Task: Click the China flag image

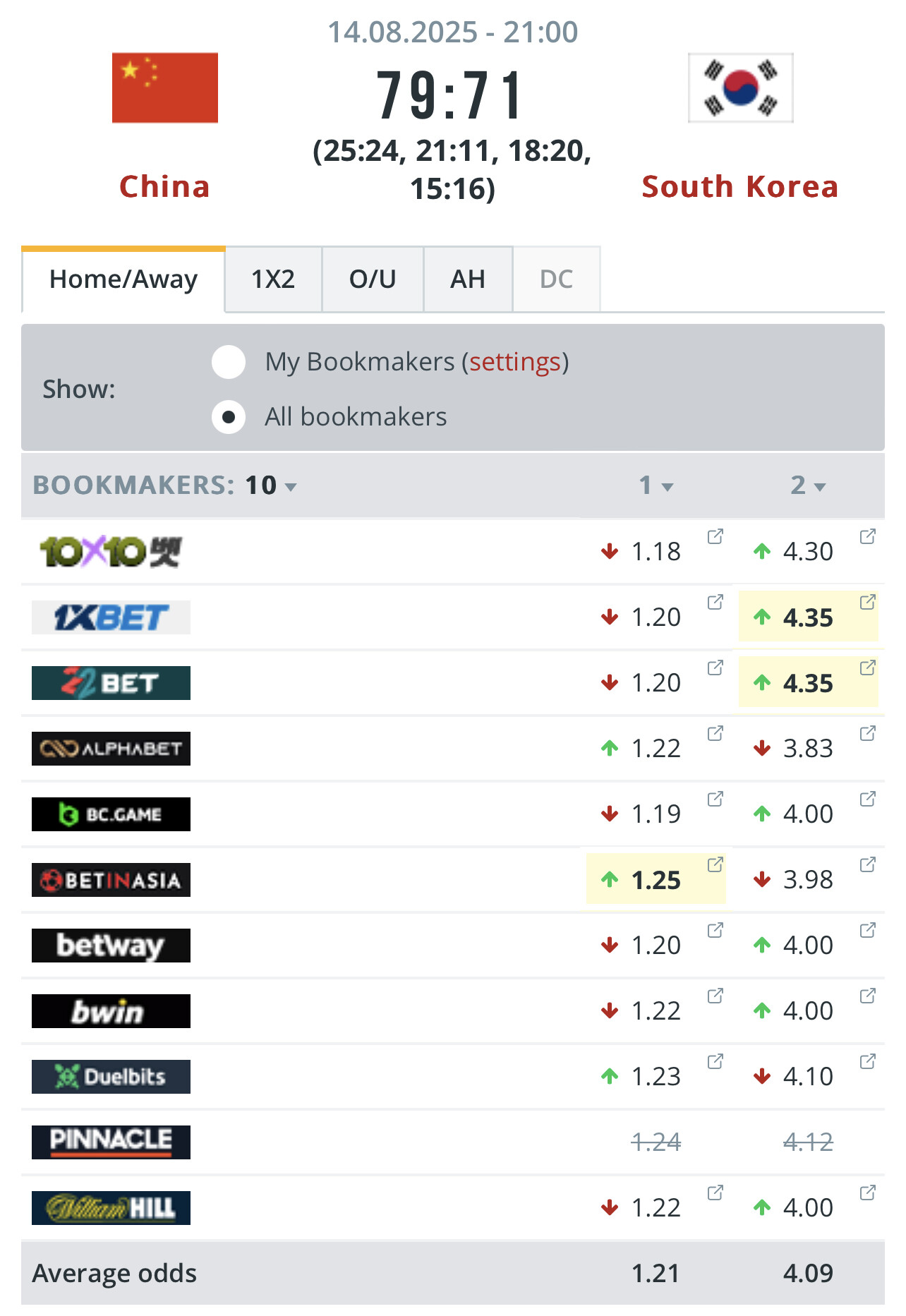Action: (165, 87)
